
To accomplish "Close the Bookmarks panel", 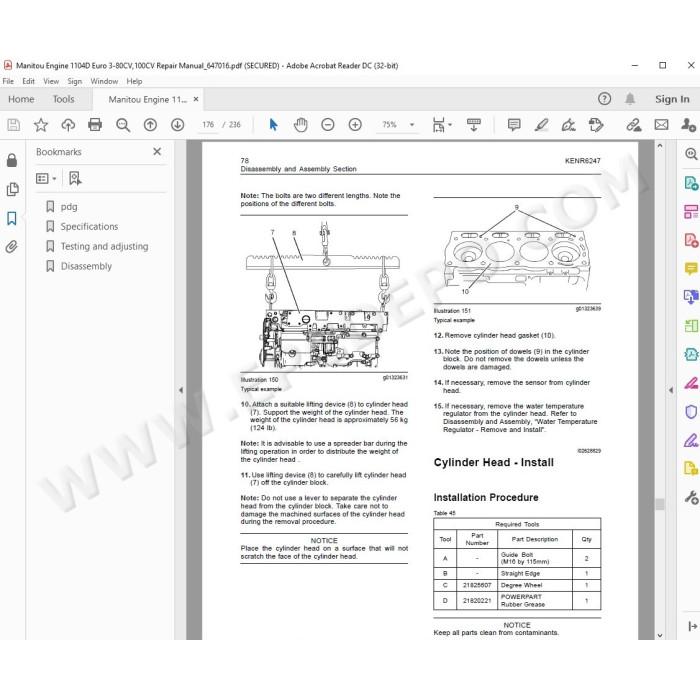I will pyautogui.click(x=157, y=152).
